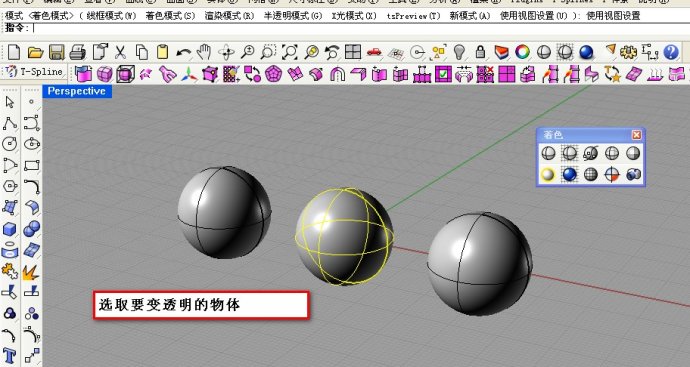Image resolution: width=690 pixels, height=367 pixels.
Task: Select the blue box solid tool
Action: 10,229
